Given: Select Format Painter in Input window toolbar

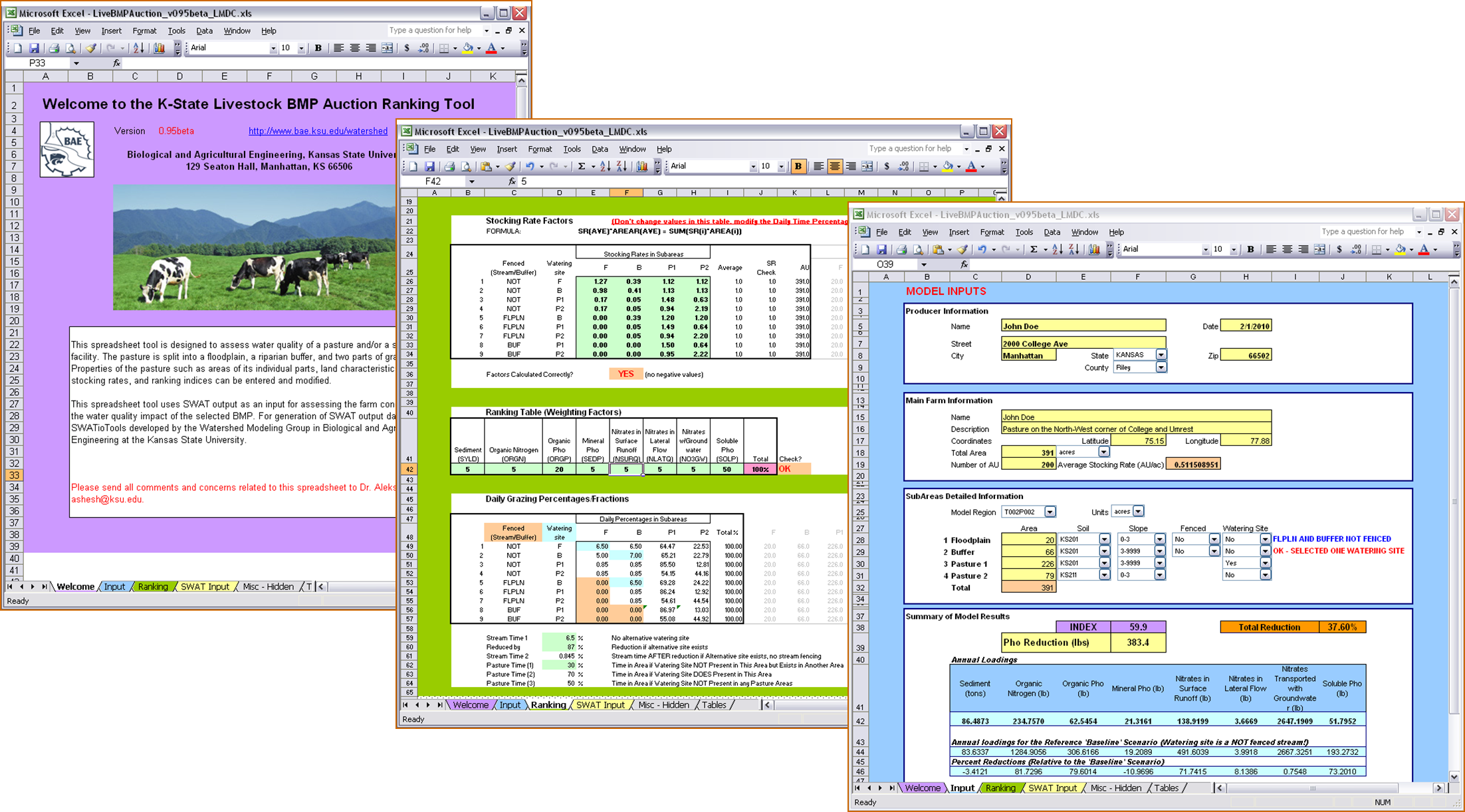Looking at the screenshot, I should coord(962,250).
